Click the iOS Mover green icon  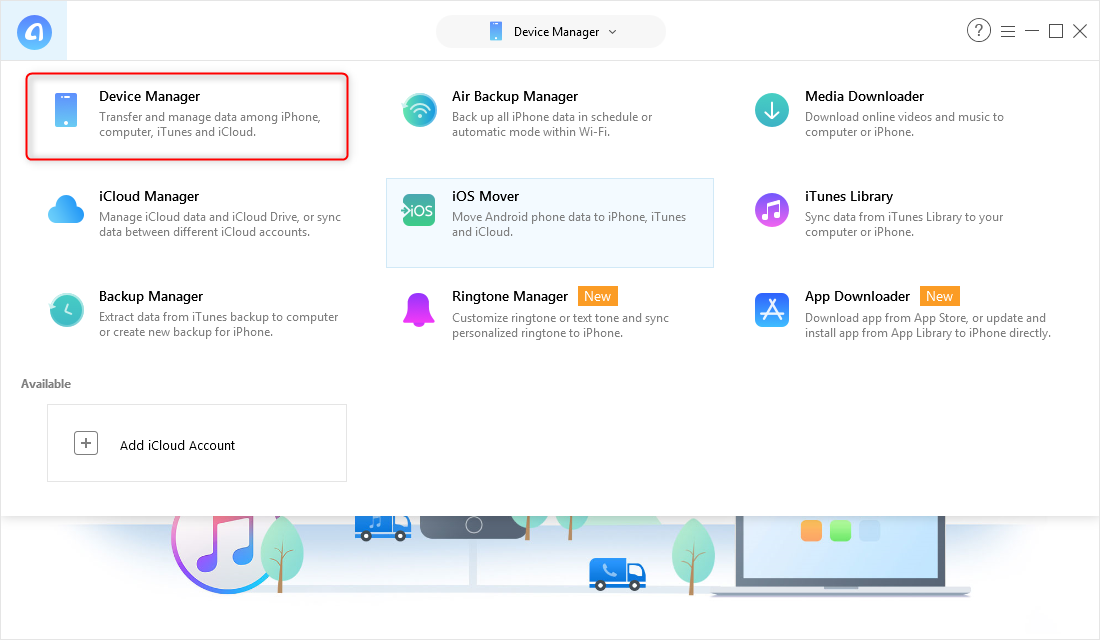[x=419, y=210]
